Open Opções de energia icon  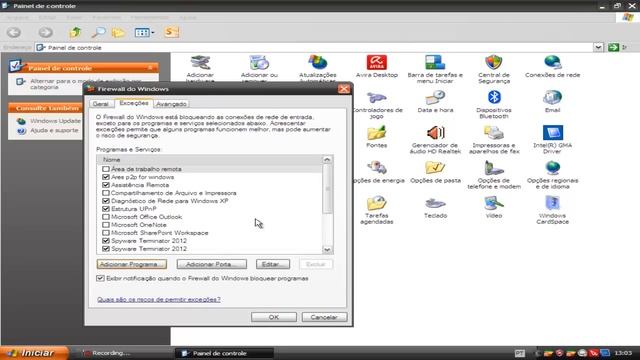click(379, 171)
